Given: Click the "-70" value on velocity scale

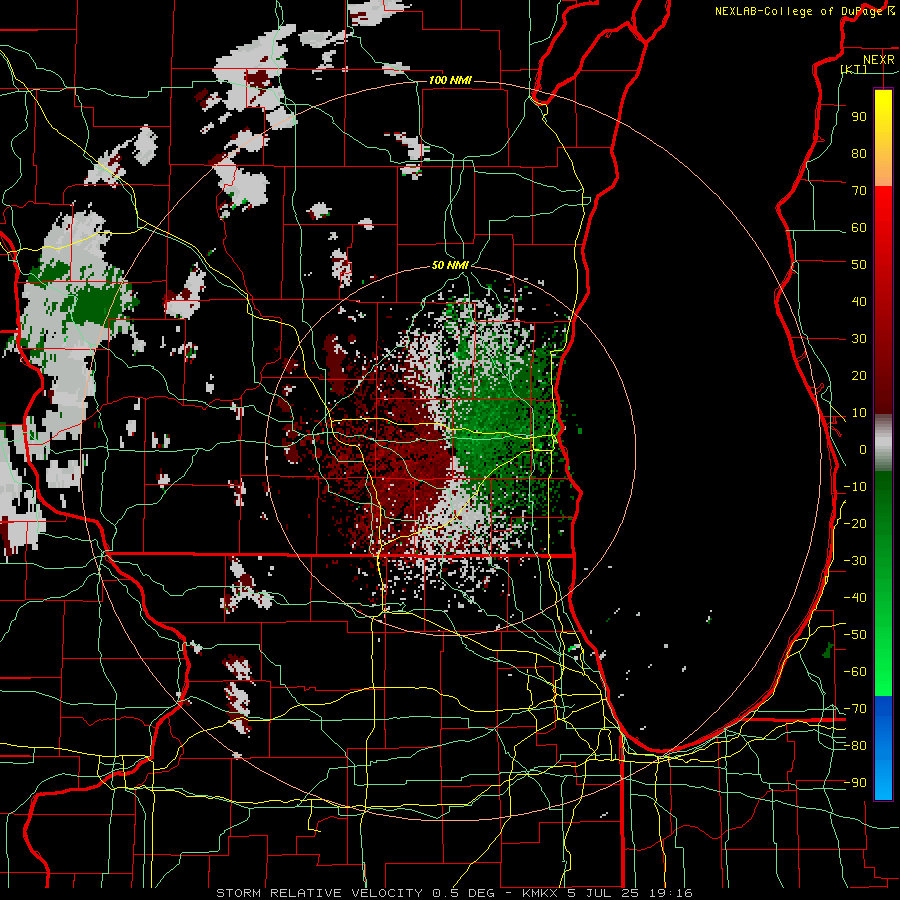Looking at the screenshot, I should 855,709.
